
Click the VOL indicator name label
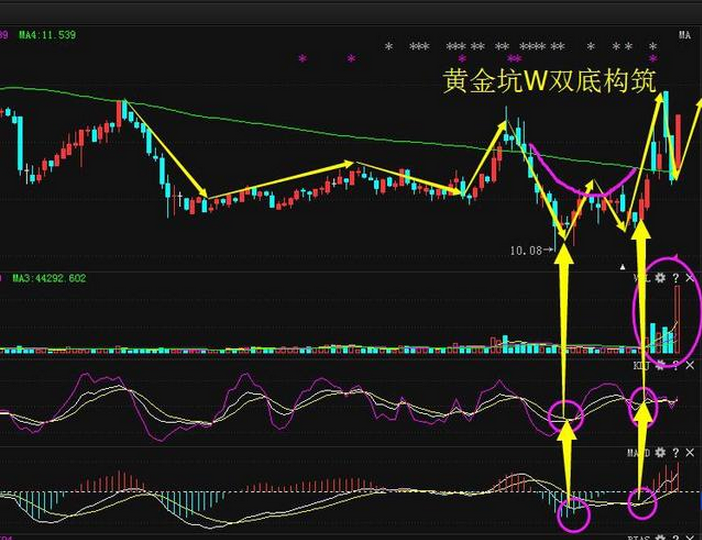click(x=641, y=278)
